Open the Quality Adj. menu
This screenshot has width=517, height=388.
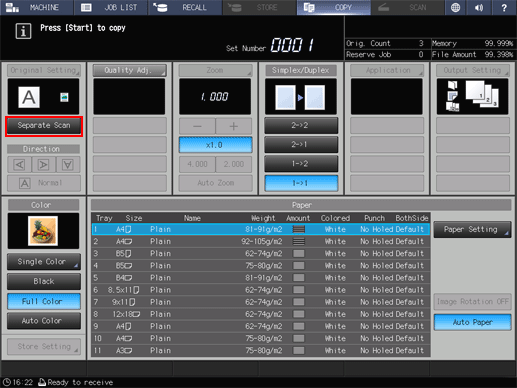130,70
